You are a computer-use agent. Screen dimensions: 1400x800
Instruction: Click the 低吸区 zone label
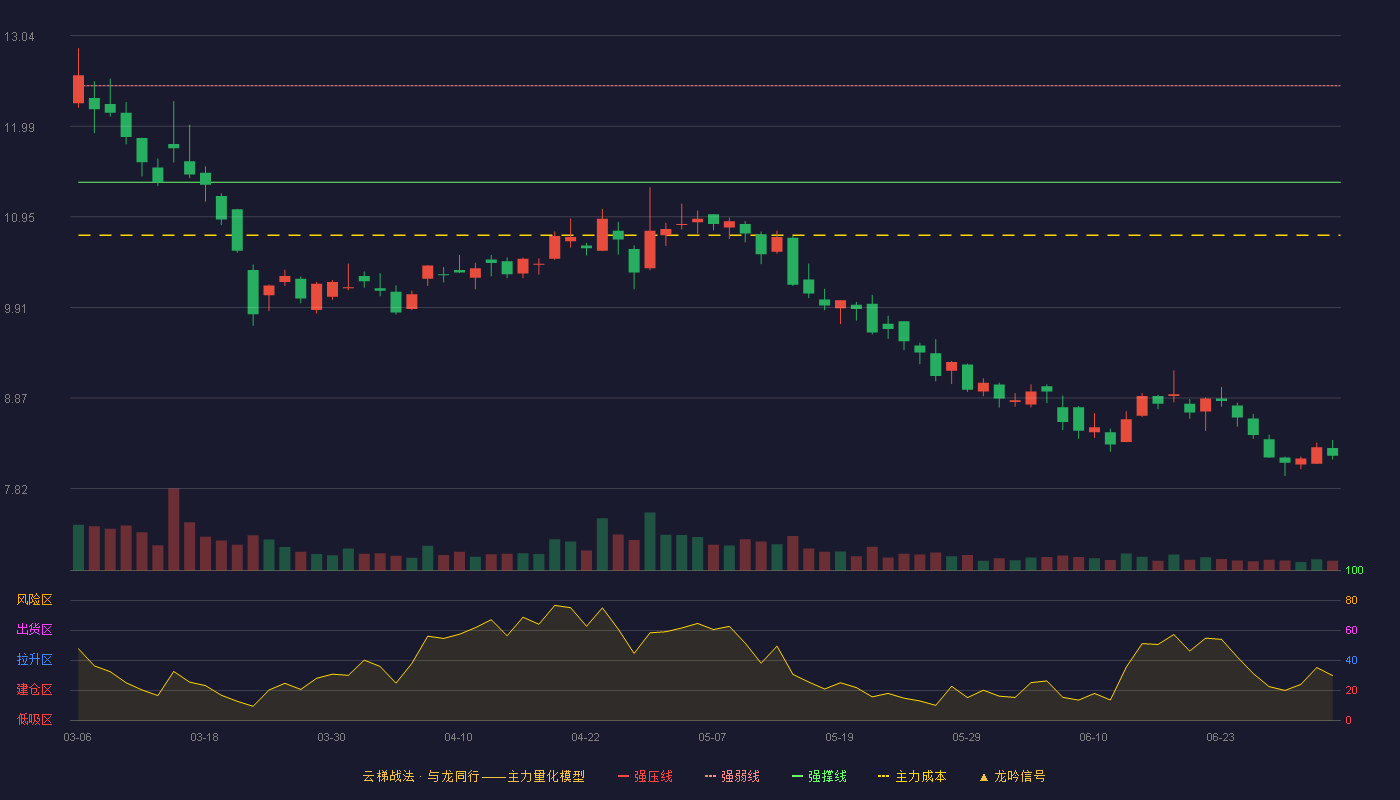[34, 720]
